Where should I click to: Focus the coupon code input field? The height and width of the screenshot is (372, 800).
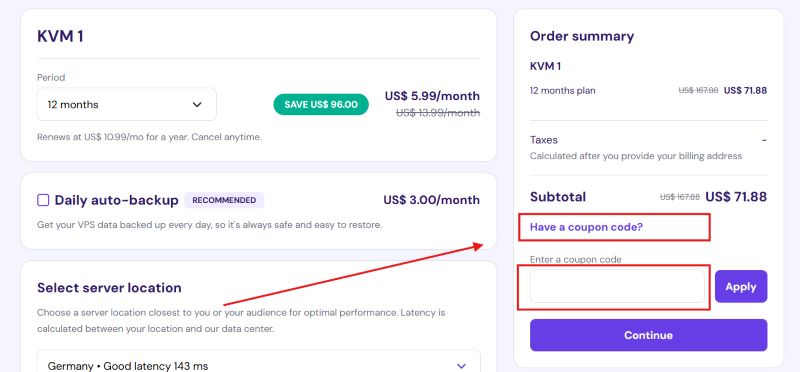click(617, 286)
